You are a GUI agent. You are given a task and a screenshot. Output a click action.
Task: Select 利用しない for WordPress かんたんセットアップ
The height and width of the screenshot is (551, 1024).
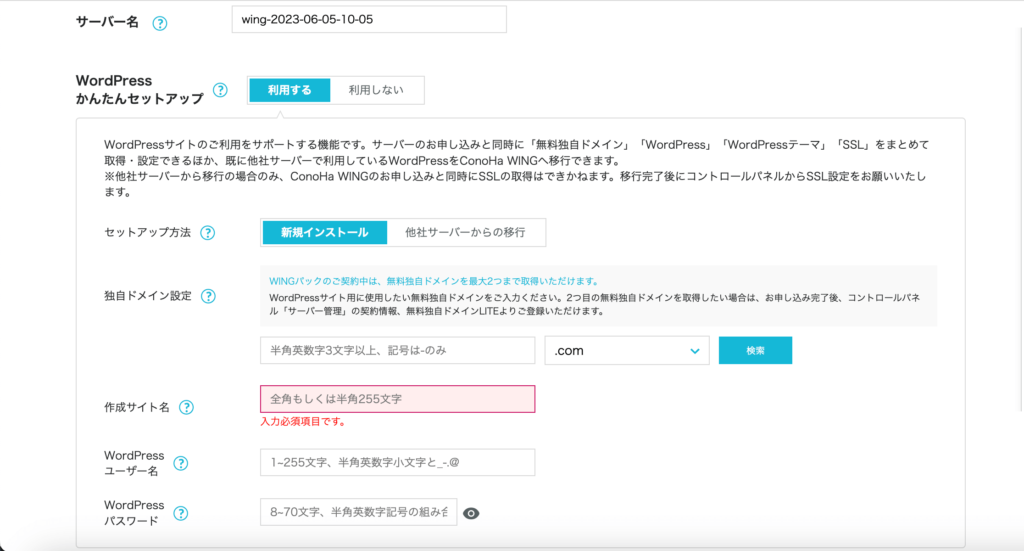pyautogui.click(x=376, y=90)
